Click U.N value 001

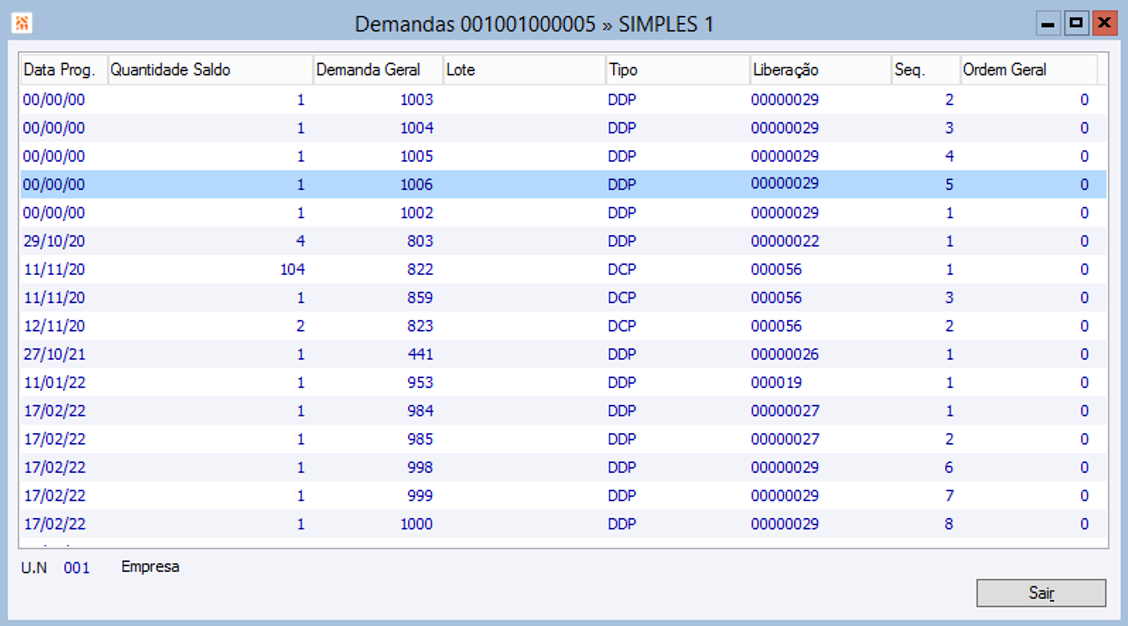76,568
